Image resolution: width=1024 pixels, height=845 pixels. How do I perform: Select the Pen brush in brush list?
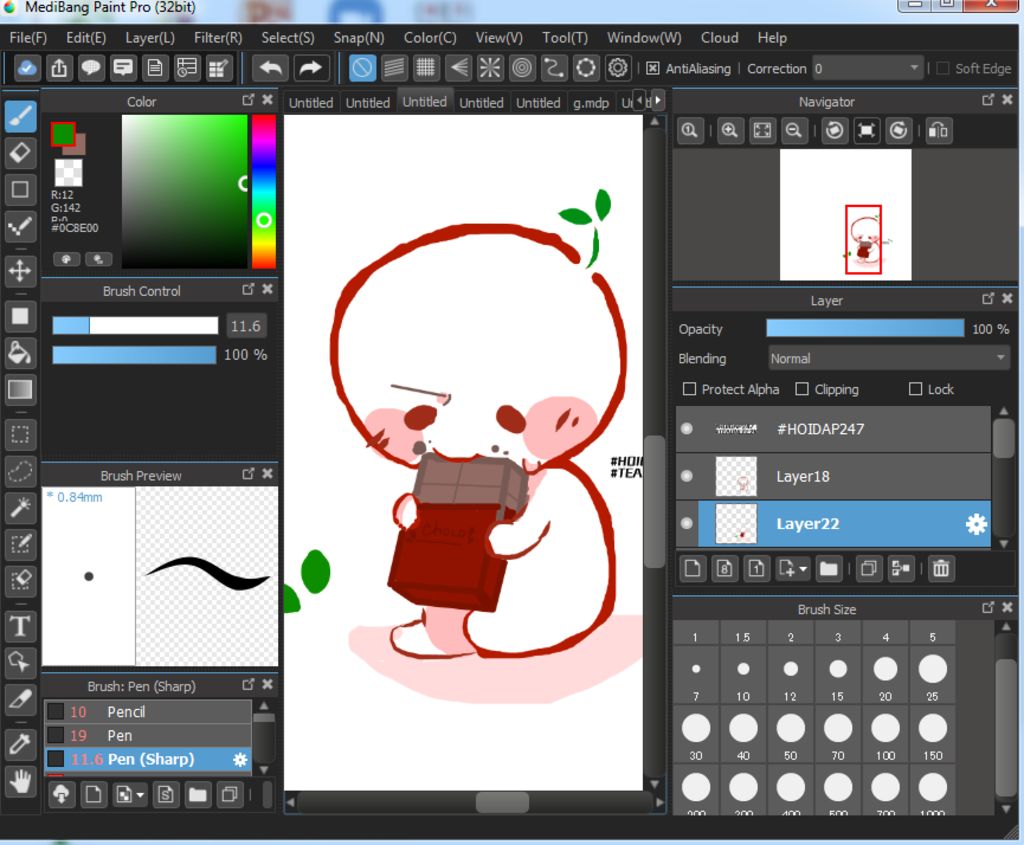pos(148,735)
